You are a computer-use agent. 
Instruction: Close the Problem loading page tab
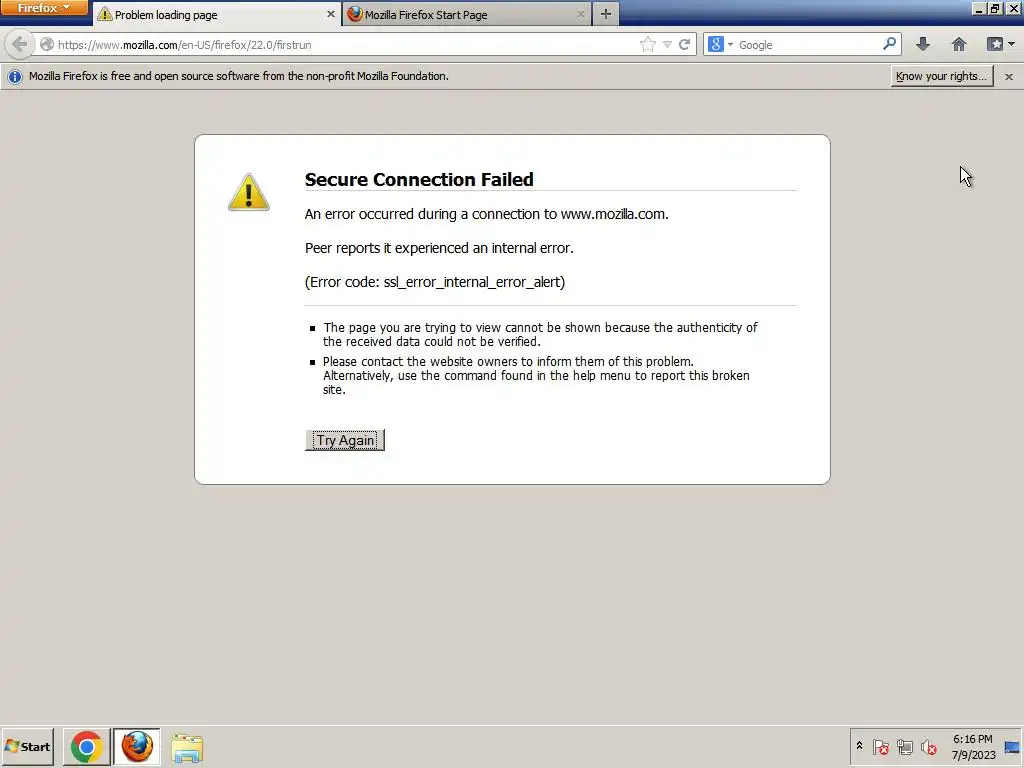coord(330,14)
